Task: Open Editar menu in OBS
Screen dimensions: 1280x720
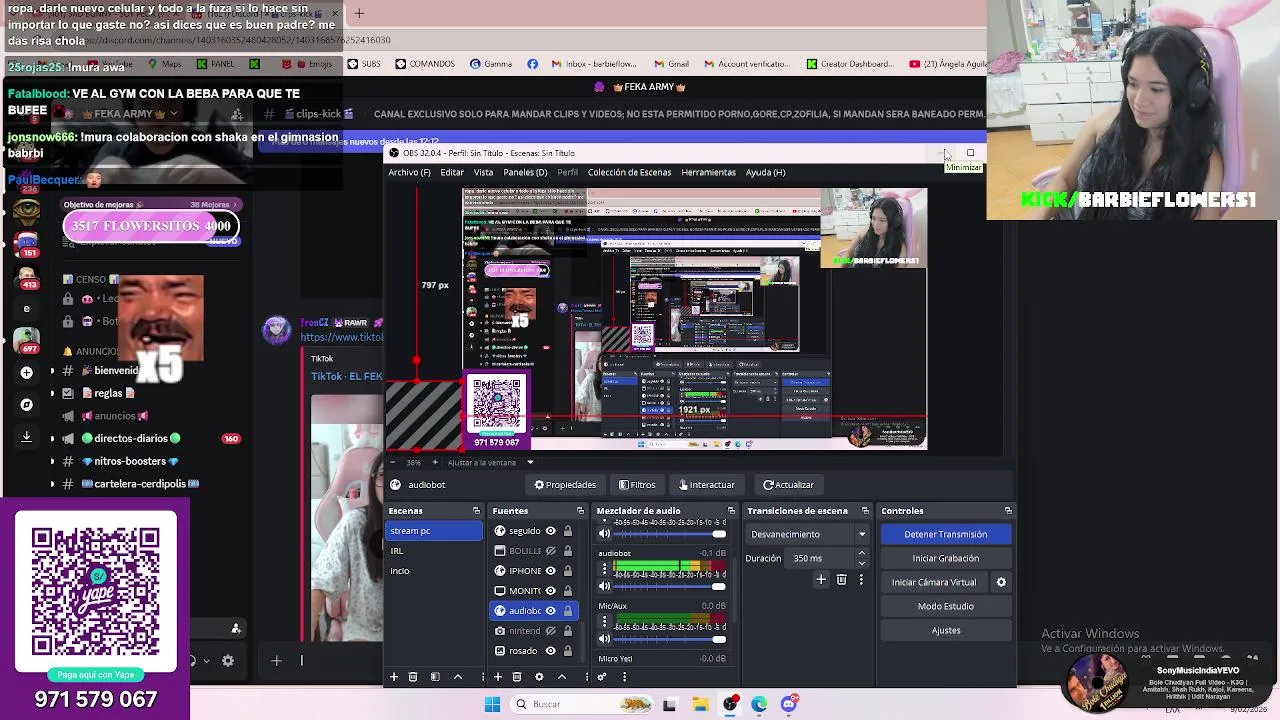Action: tap(452, 172)
